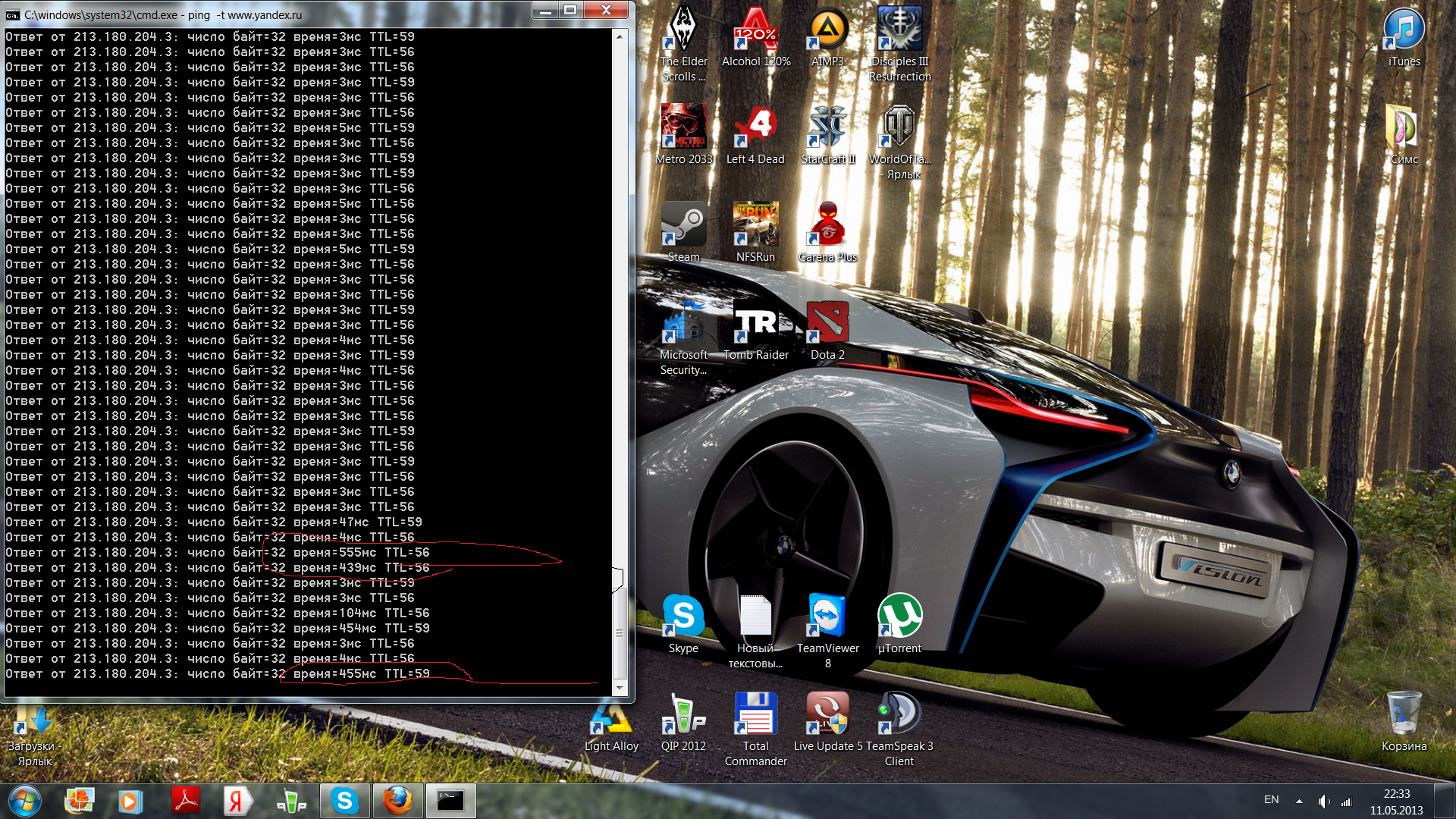Show hidden system tray icons arrow

coord(1299,801)
